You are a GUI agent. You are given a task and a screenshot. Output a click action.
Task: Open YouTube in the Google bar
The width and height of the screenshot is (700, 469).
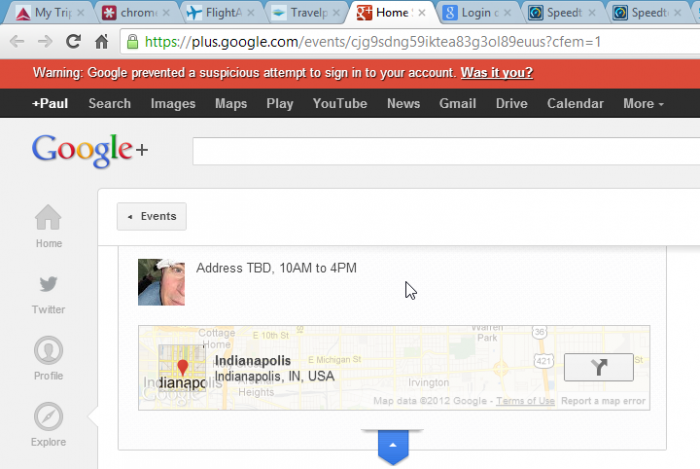tap(340, 104)
